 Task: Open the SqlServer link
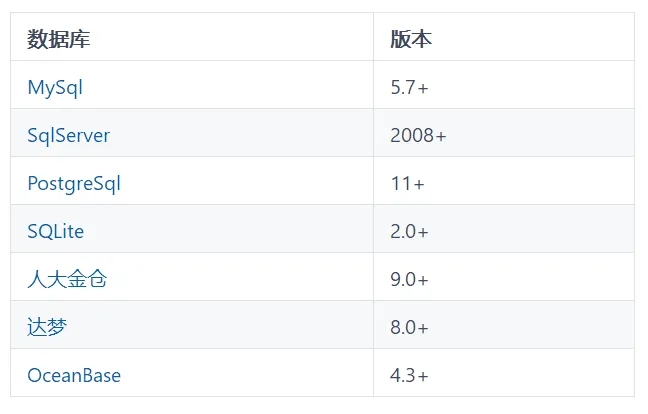tap(69, 136)
